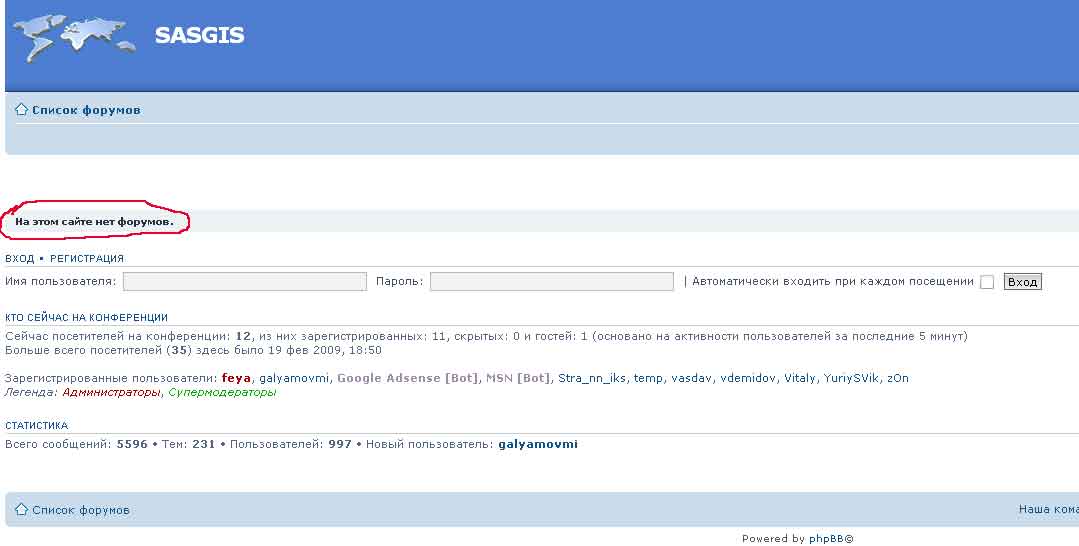Open the phpBB link in footer
This screenshot has height=546, width=1079.
(x=826, y=539)
